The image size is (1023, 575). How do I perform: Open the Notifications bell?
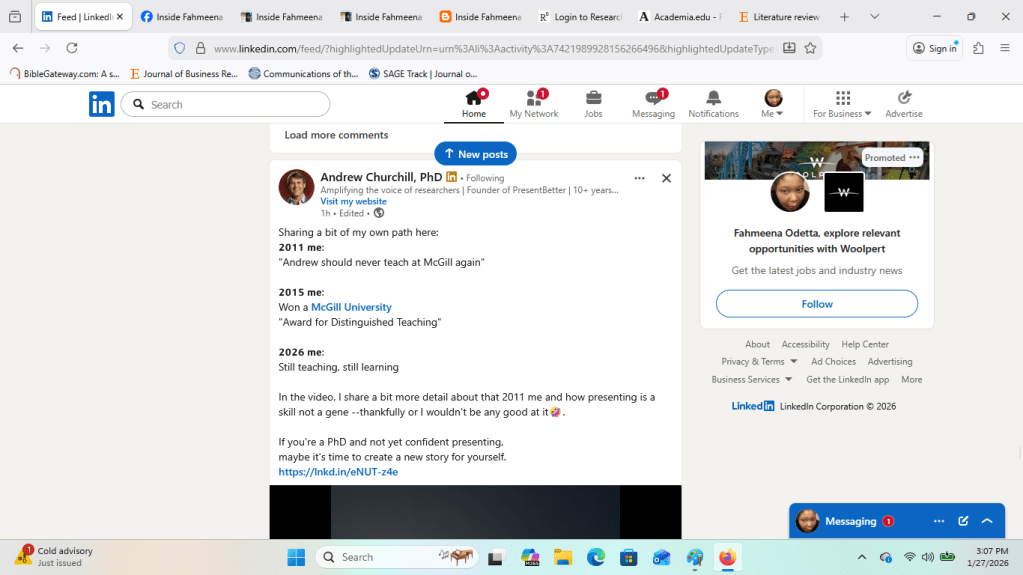click(x=713, y=104)
